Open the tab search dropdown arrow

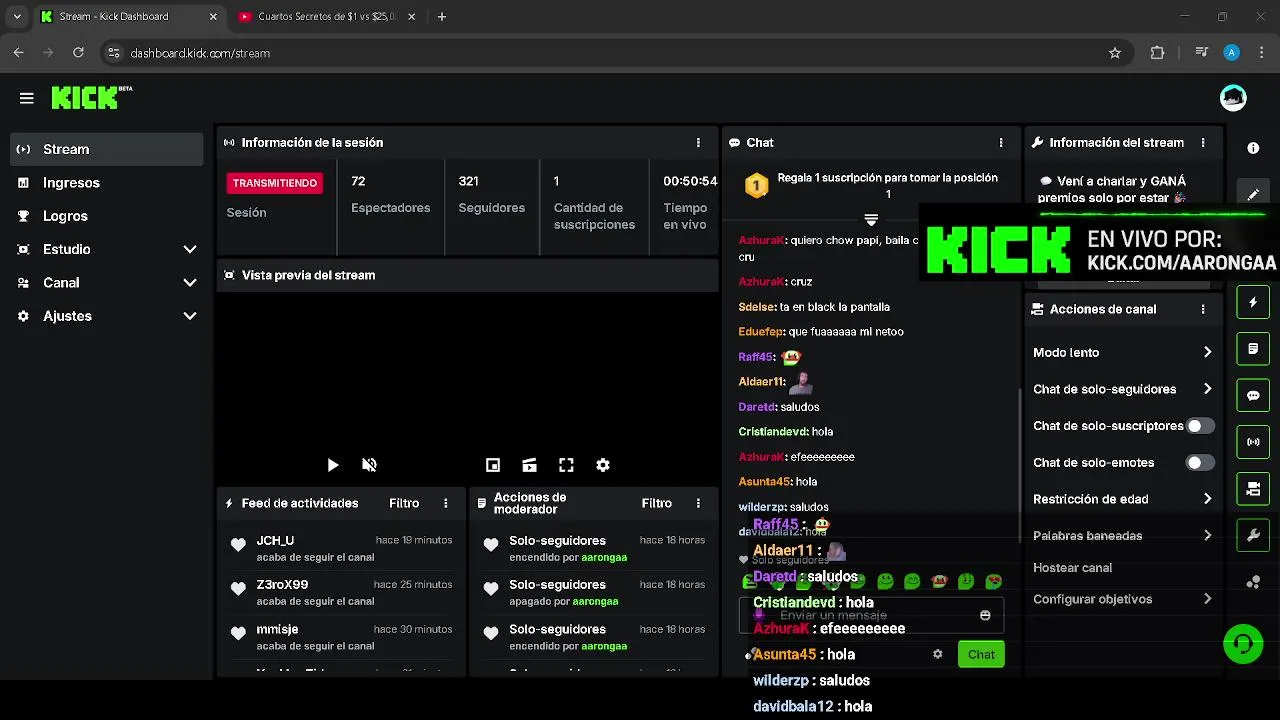click(17, 17)
